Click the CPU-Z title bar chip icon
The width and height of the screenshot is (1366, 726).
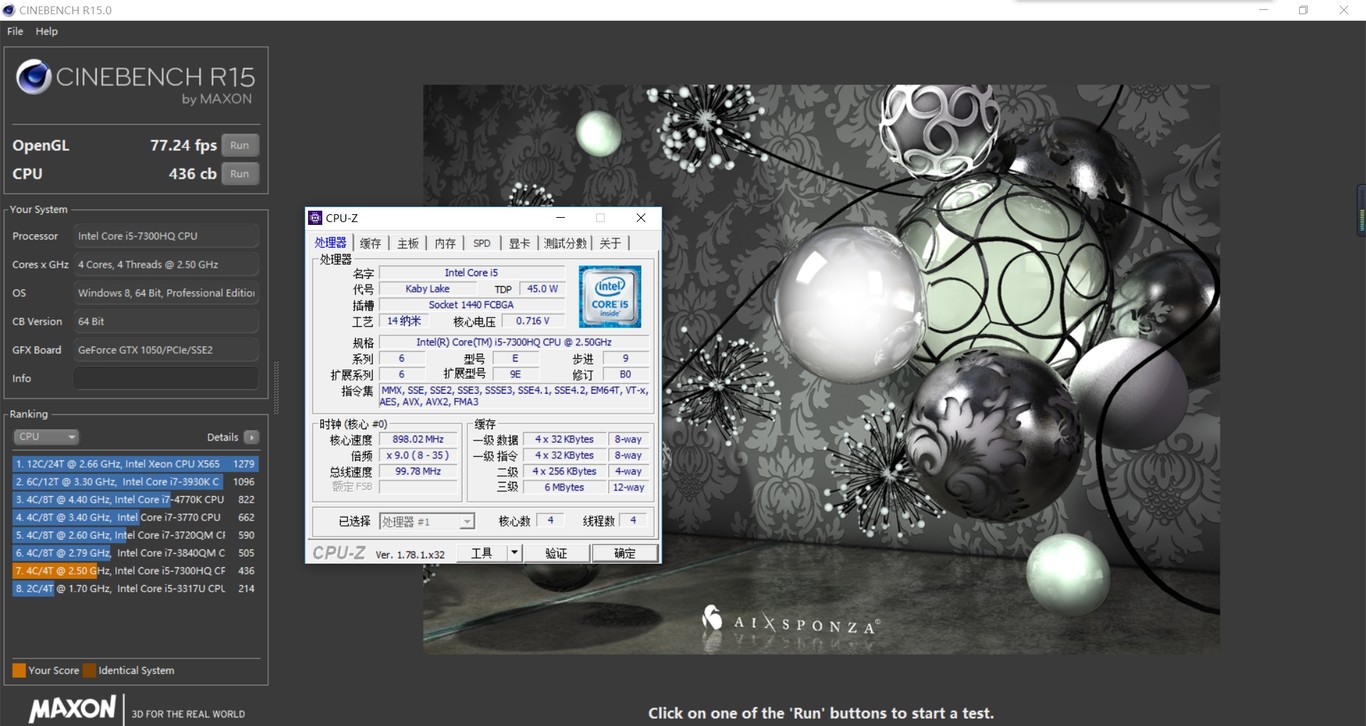pyautogui.click(x=315, y=218)
